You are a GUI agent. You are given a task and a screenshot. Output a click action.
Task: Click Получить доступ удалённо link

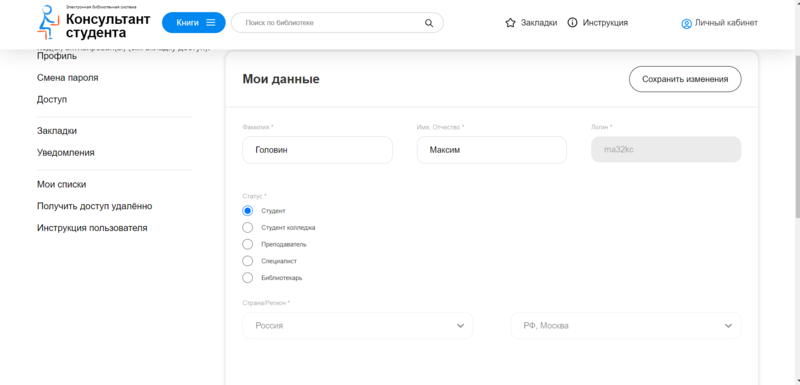(94, 206)
